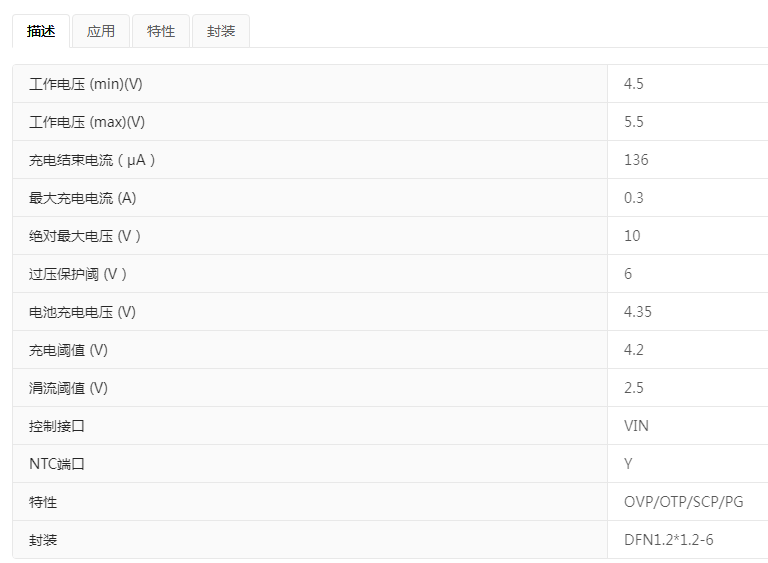This screenshot has height=563, width=768.
Task: Select the 0.3 charge current value
Action: click(x=634, y=198)
